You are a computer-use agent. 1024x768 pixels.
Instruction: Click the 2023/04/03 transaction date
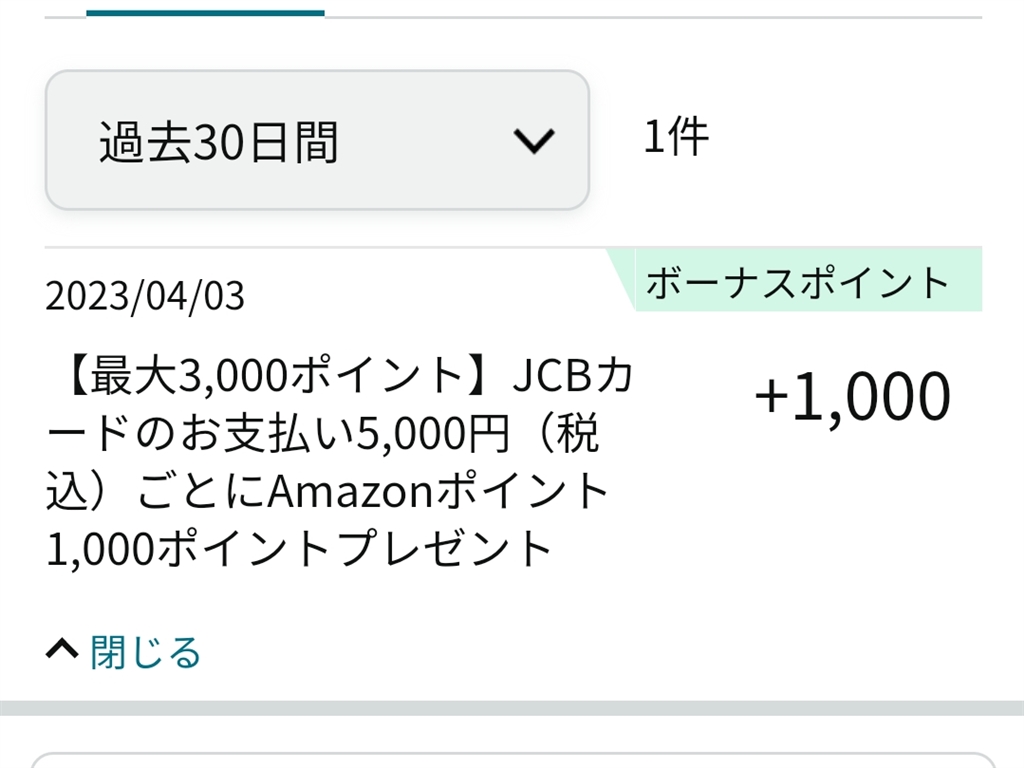[145, 297]
